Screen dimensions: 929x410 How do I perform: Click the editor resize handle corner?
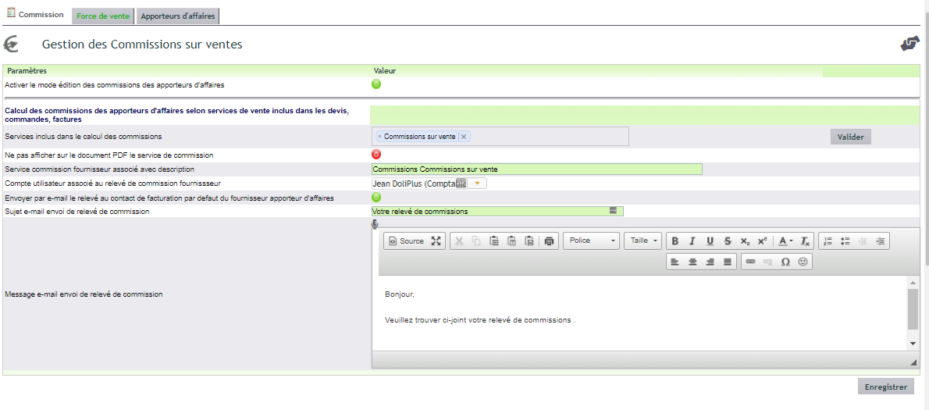point(914,362)
